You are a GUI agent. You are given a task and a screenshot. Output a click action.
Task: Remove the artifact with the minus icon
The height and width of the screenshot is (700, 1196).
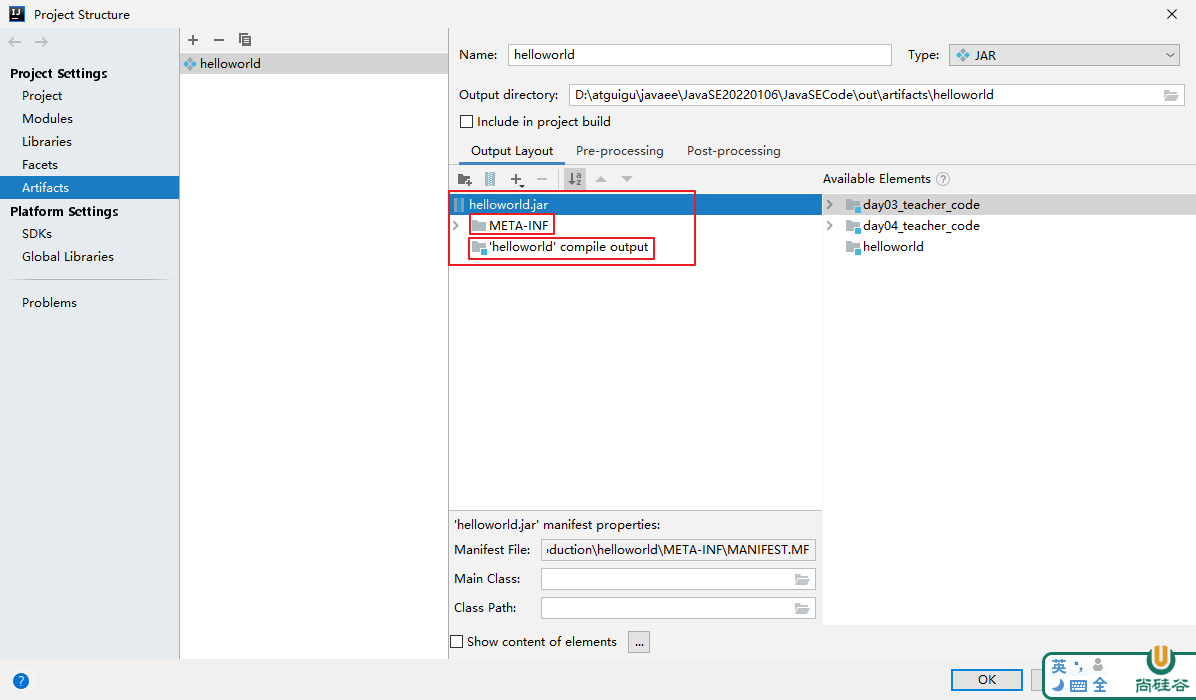pos(219,40)
